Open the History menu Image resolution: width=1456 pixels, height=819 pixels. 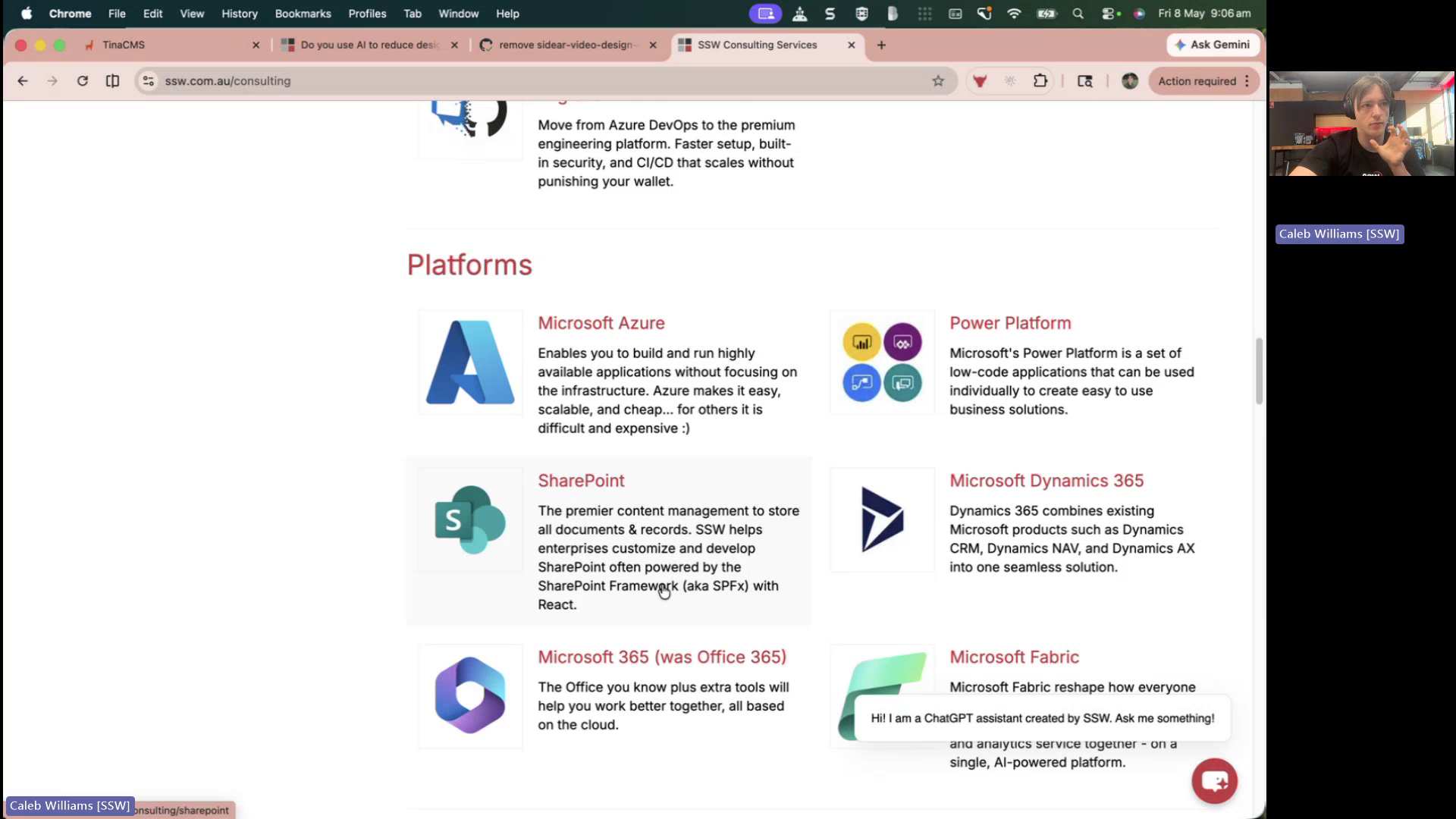click(x=240, y=14)
